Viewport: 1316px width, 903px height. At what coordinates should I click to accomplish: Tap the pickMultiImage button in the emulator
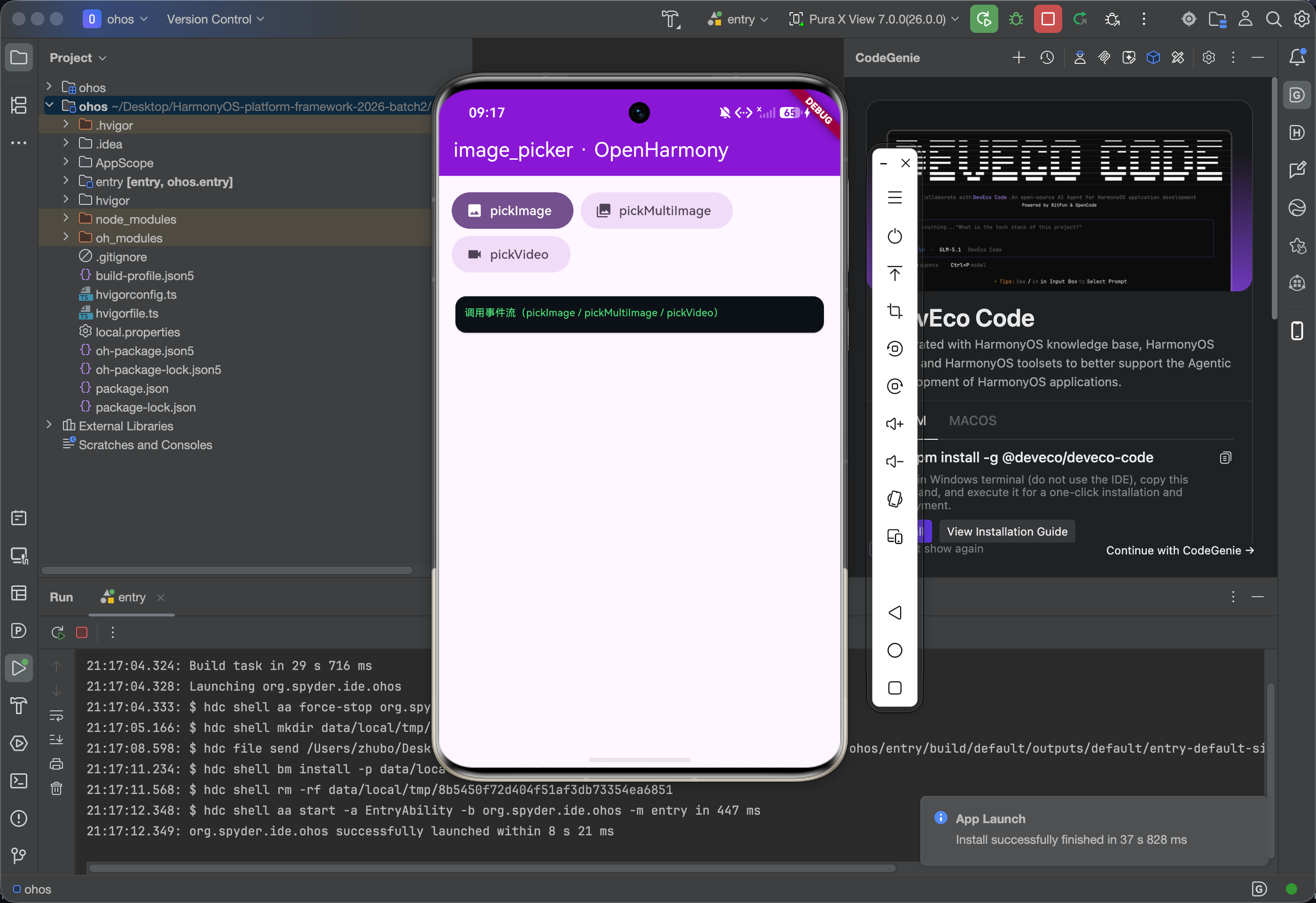656,210
